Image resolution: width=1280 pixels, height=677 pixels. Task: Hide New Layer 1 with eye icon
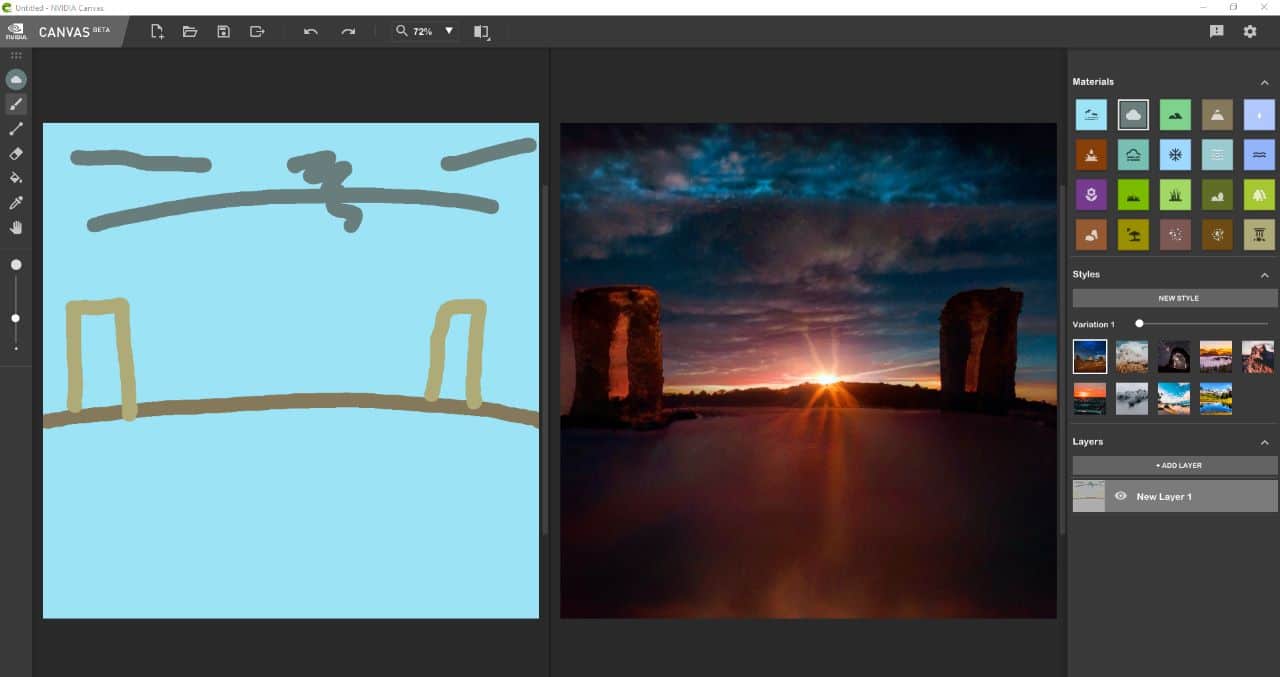pyautogui.click(x=1120, y=496)
